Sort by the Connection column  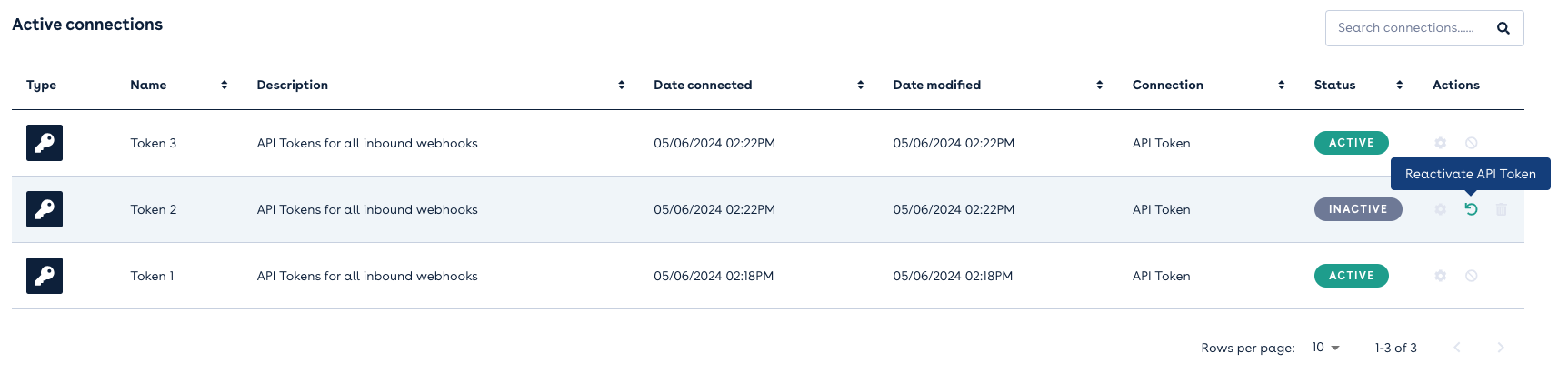click(x=1281, y=85)
